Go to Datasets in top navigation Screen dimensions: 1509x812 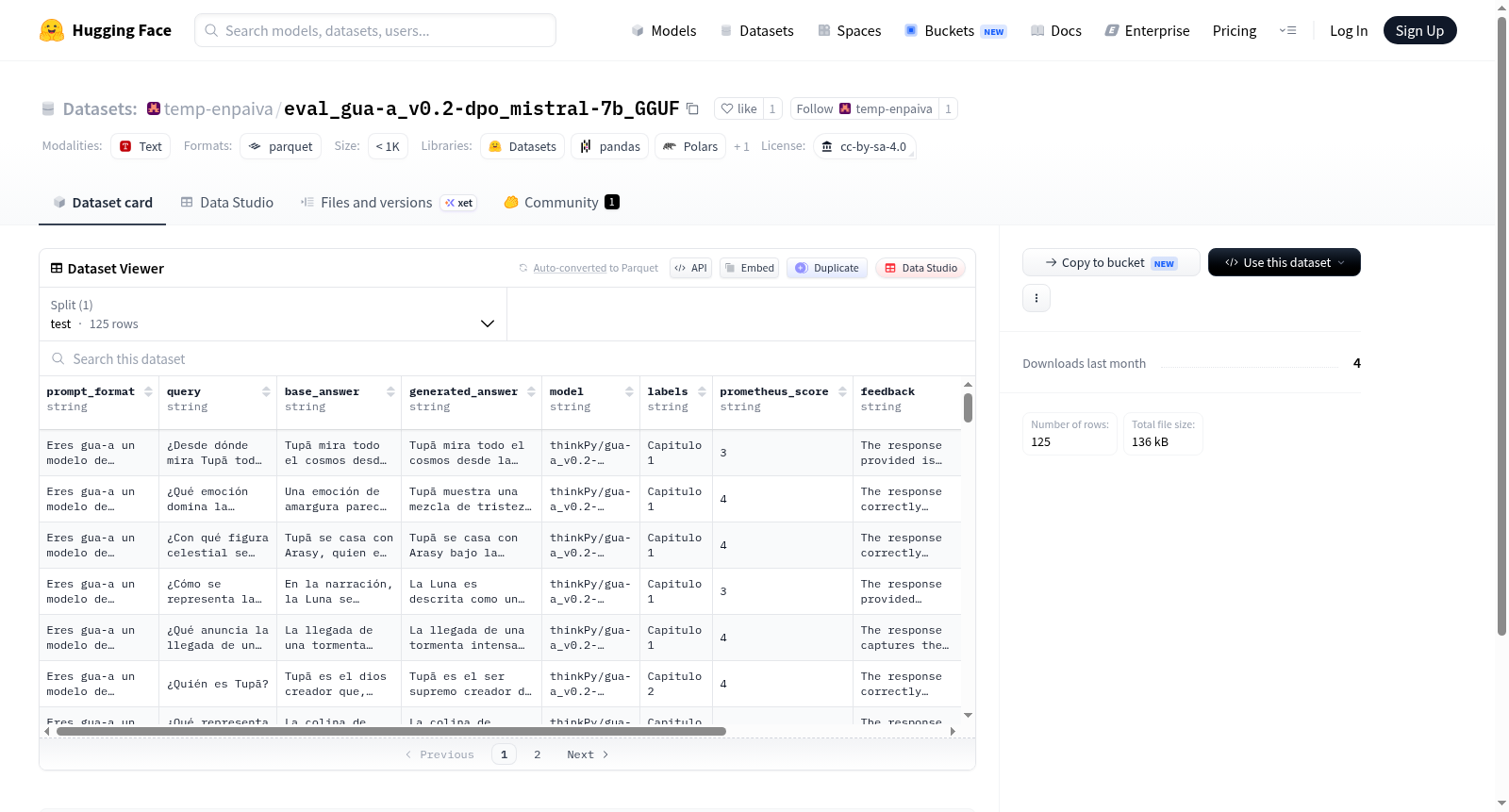(x=756, y=30)
